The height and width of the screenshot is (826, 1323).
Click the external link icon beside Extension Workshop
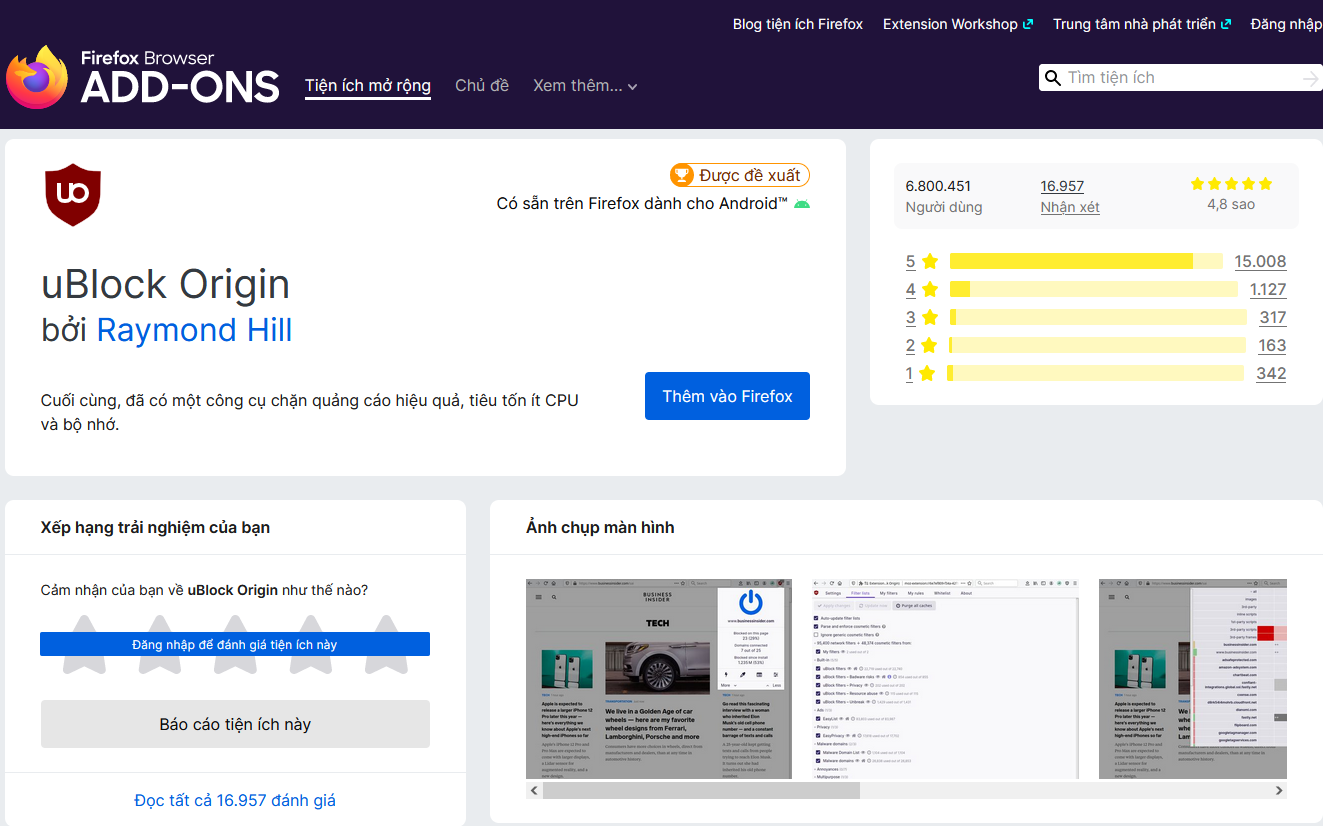pyautogui.click(x=1028, y=24)
